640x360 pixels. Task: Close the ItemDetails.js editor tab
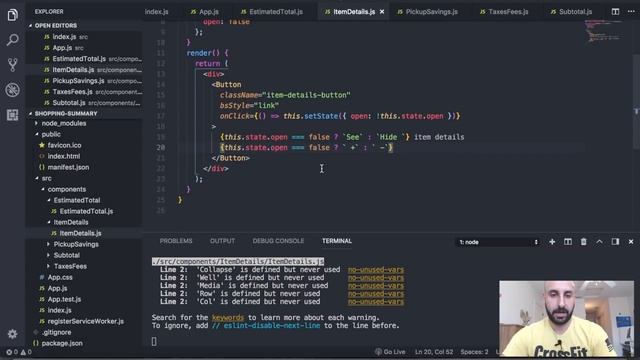pyautogui.click(x=382, y=12)
